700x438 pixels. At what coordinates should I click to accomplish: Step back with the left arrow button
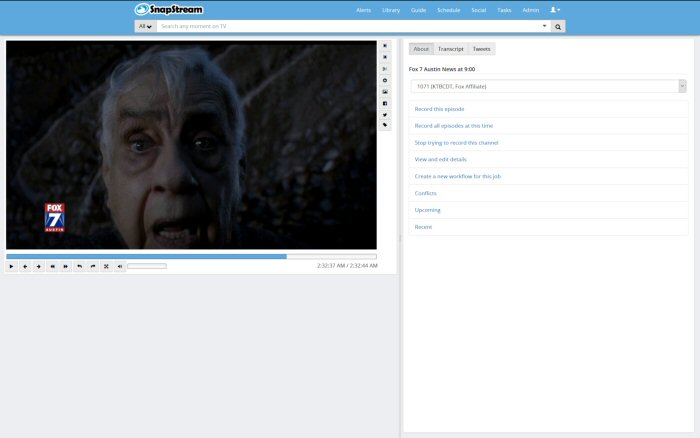(25, 267)
